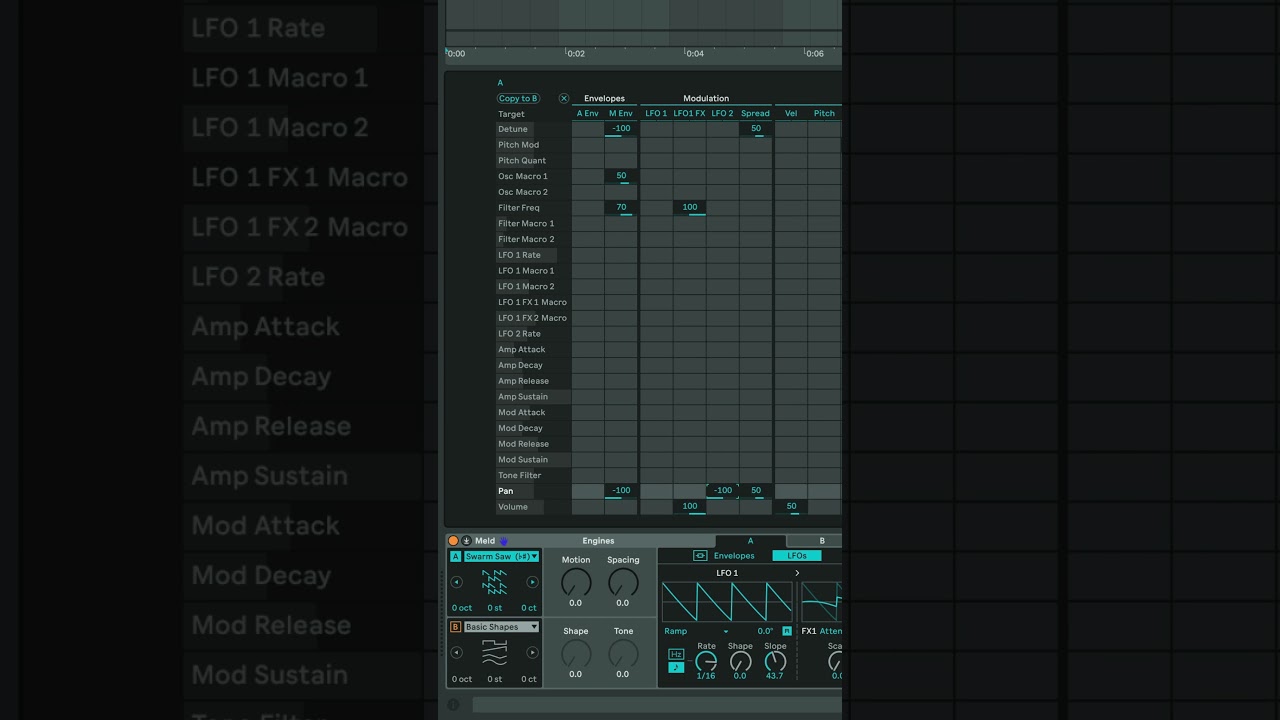
Task: Switch LFO rate mode to Hz
Action: (x=676, y=654)
